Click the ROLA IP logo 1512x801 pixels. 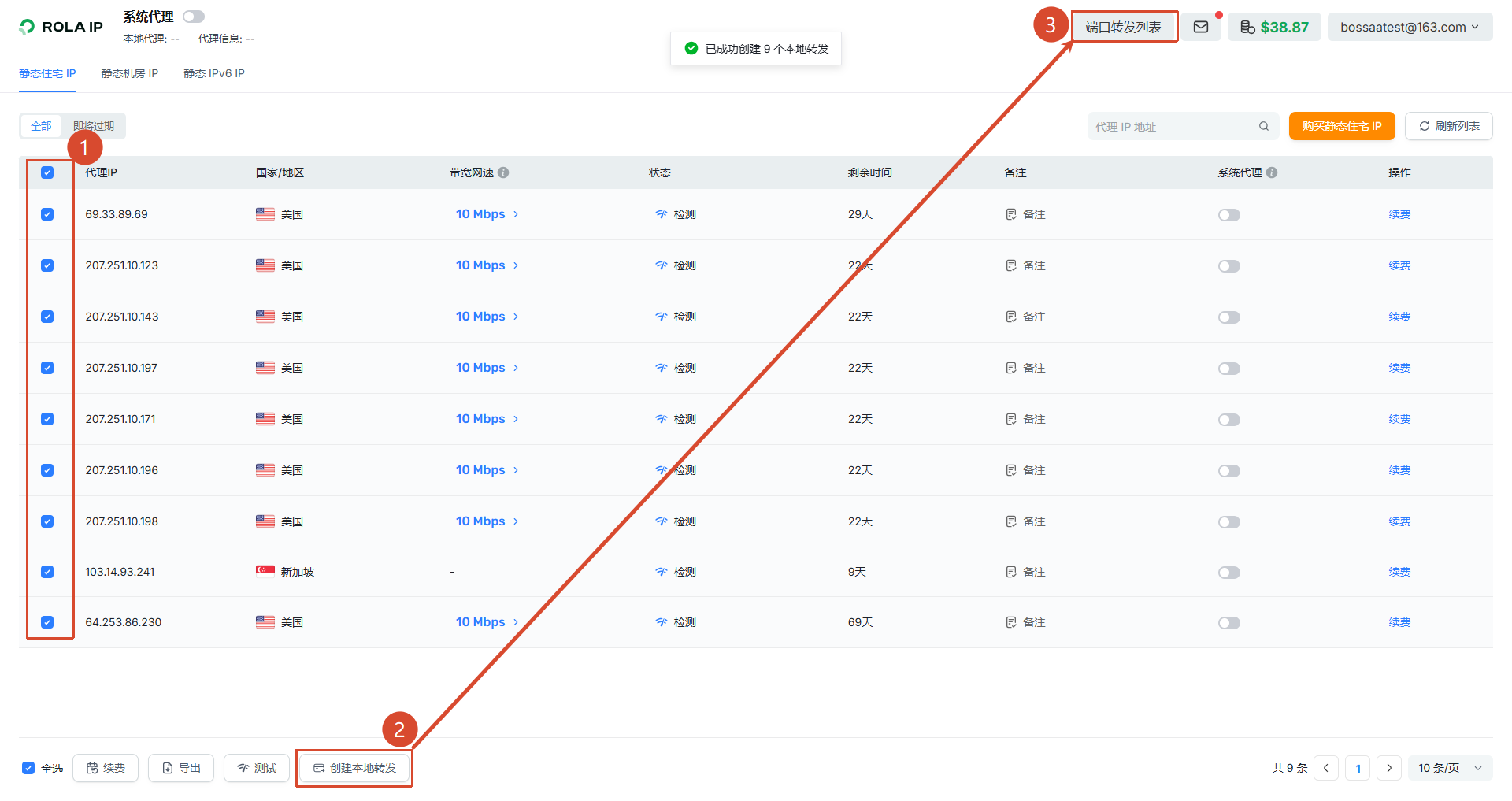pos(61,27)
